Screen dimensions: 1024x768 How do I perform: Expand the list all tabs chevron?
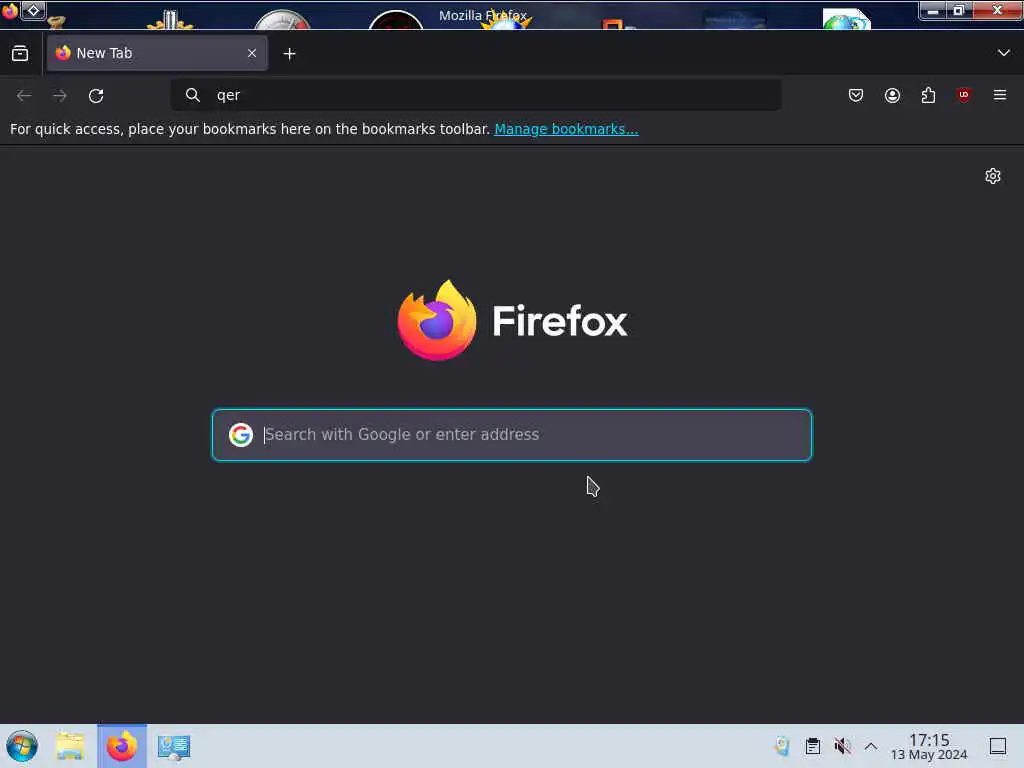(1003, 53)
